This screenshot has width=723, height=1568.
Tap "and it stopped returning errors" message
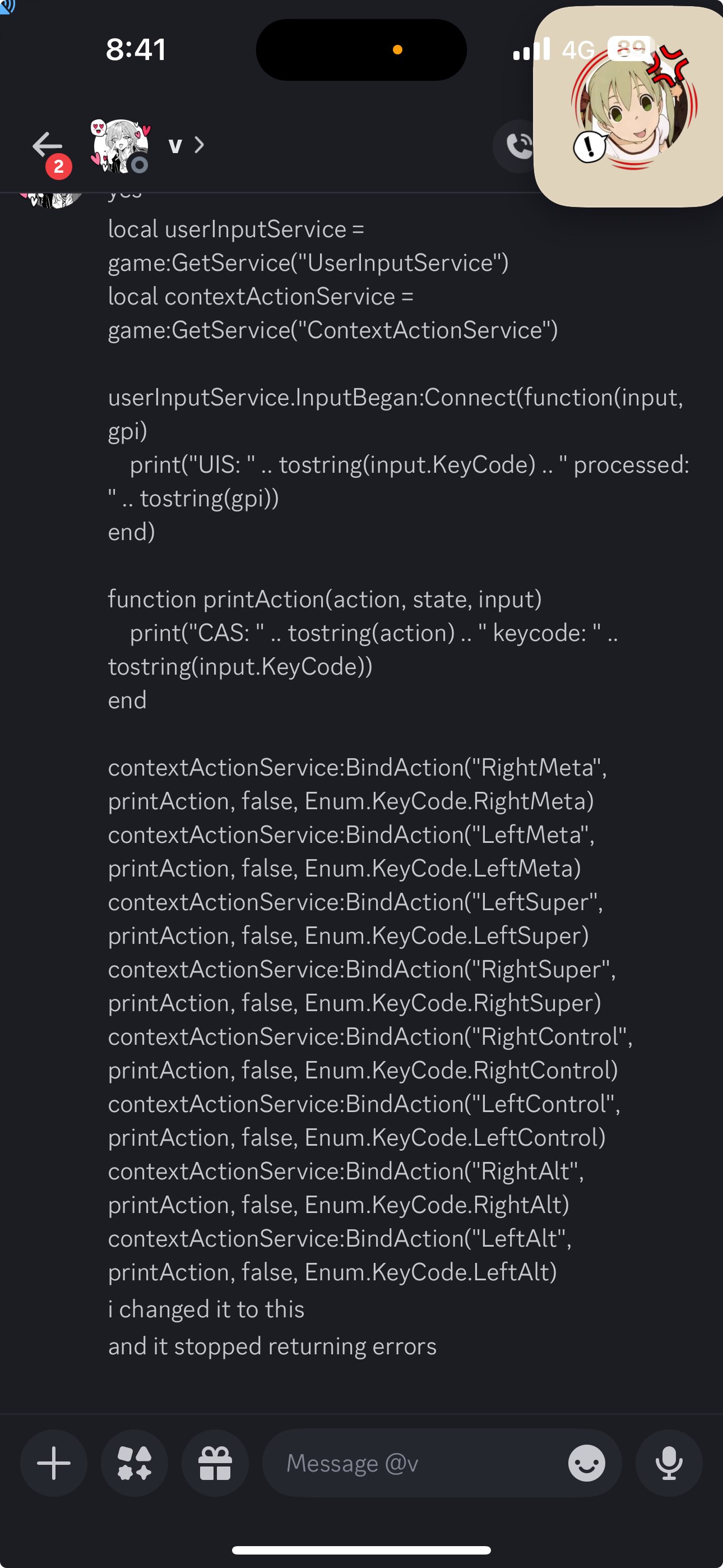(x=272, y=1346)
